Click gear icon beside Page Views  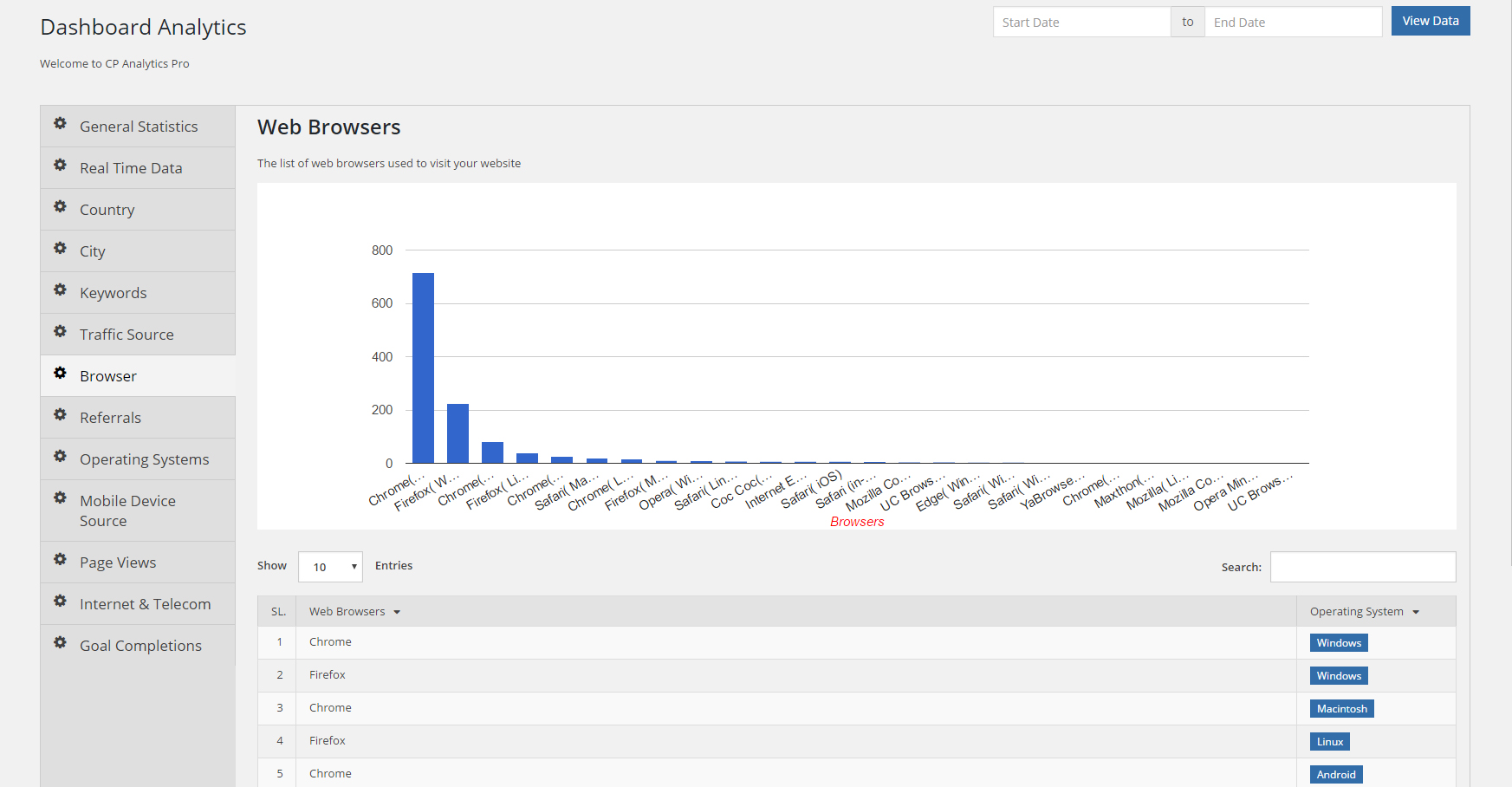[60, 560]
